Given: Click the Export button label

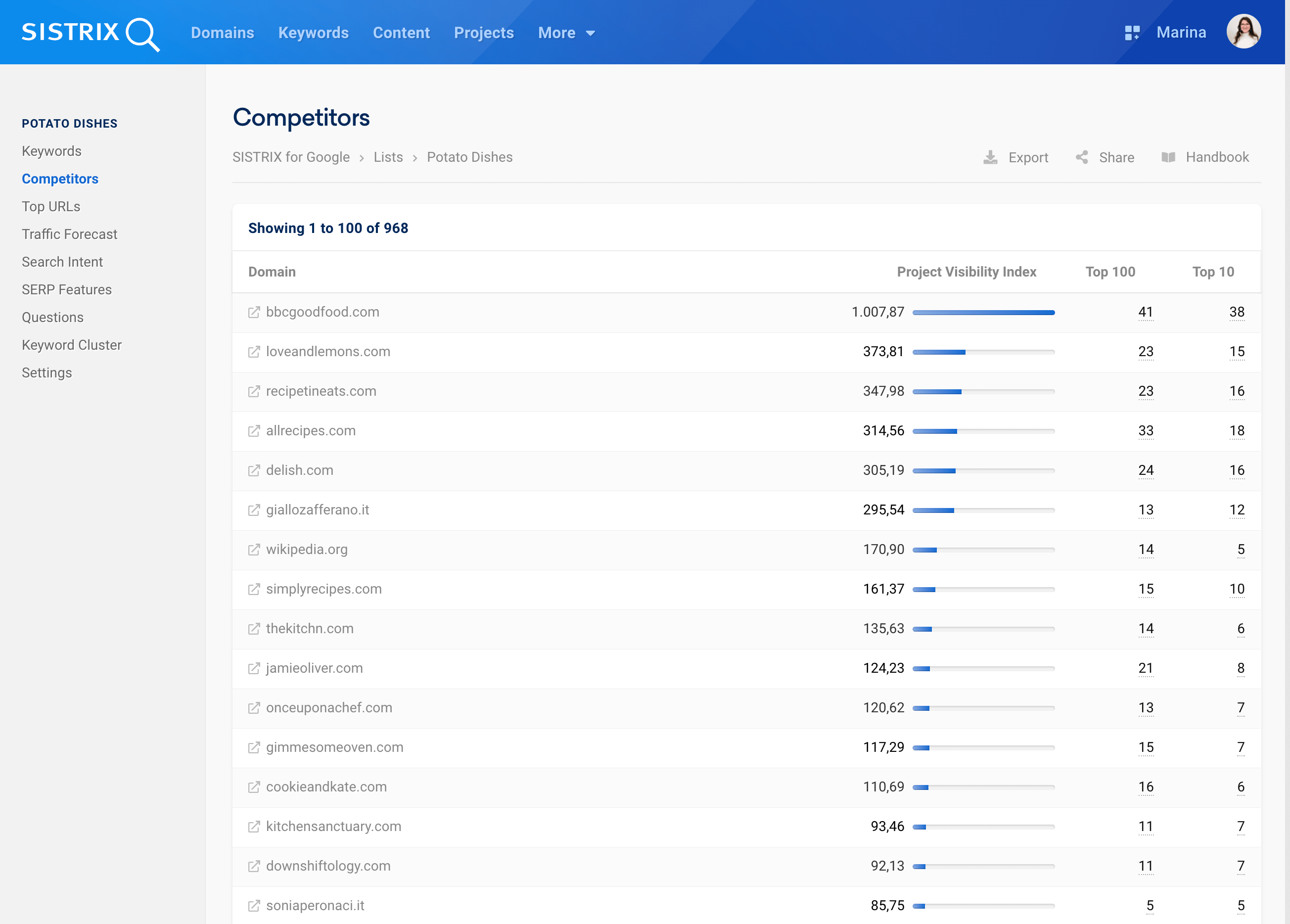Looking at the screenshot, I should 1028,158.
